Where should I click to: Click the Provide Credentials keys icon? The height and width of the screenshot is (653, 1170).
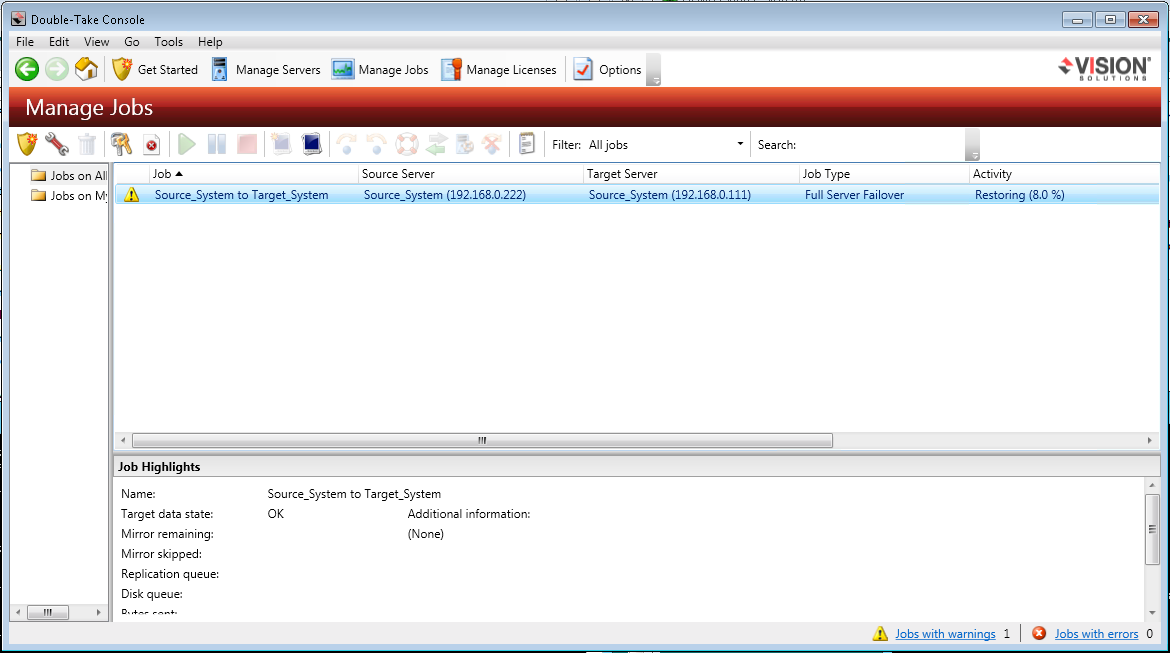121,145
